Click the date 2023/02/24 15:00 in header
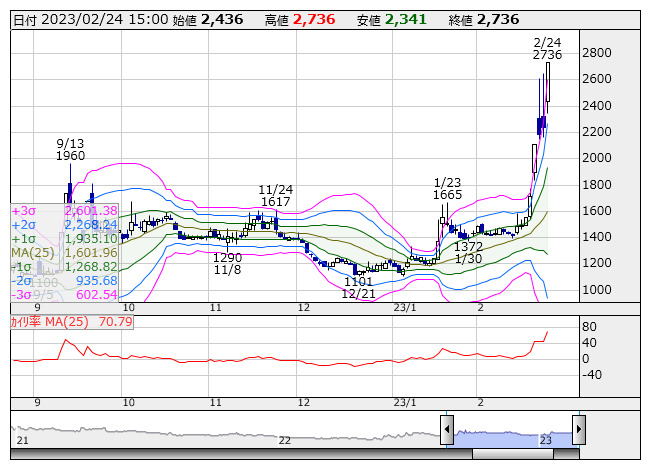This screenshot has height=470, width=653. coord(105,20)
